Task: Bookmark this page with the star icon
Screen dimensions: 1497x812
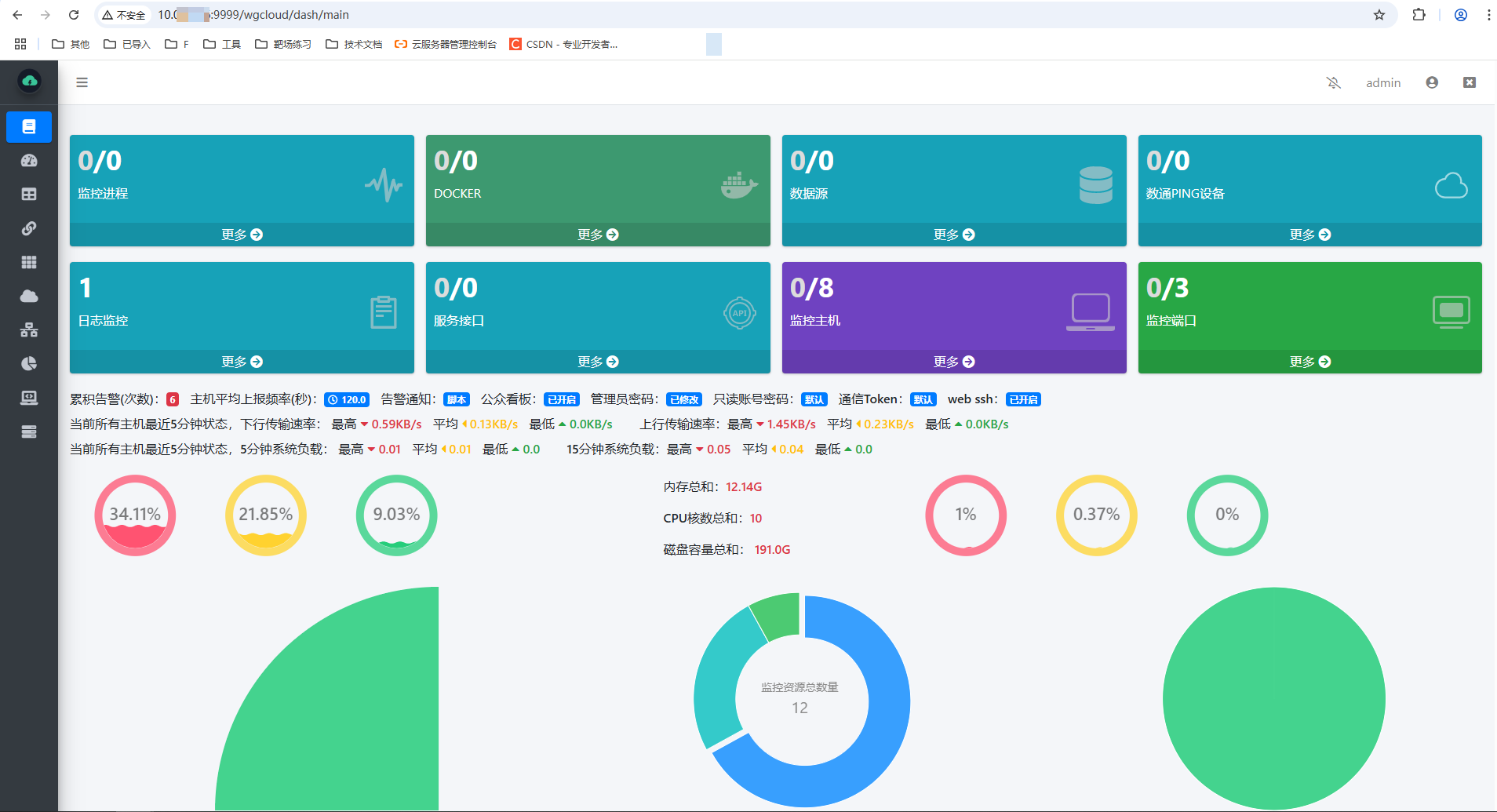Action: point(1379,15)
